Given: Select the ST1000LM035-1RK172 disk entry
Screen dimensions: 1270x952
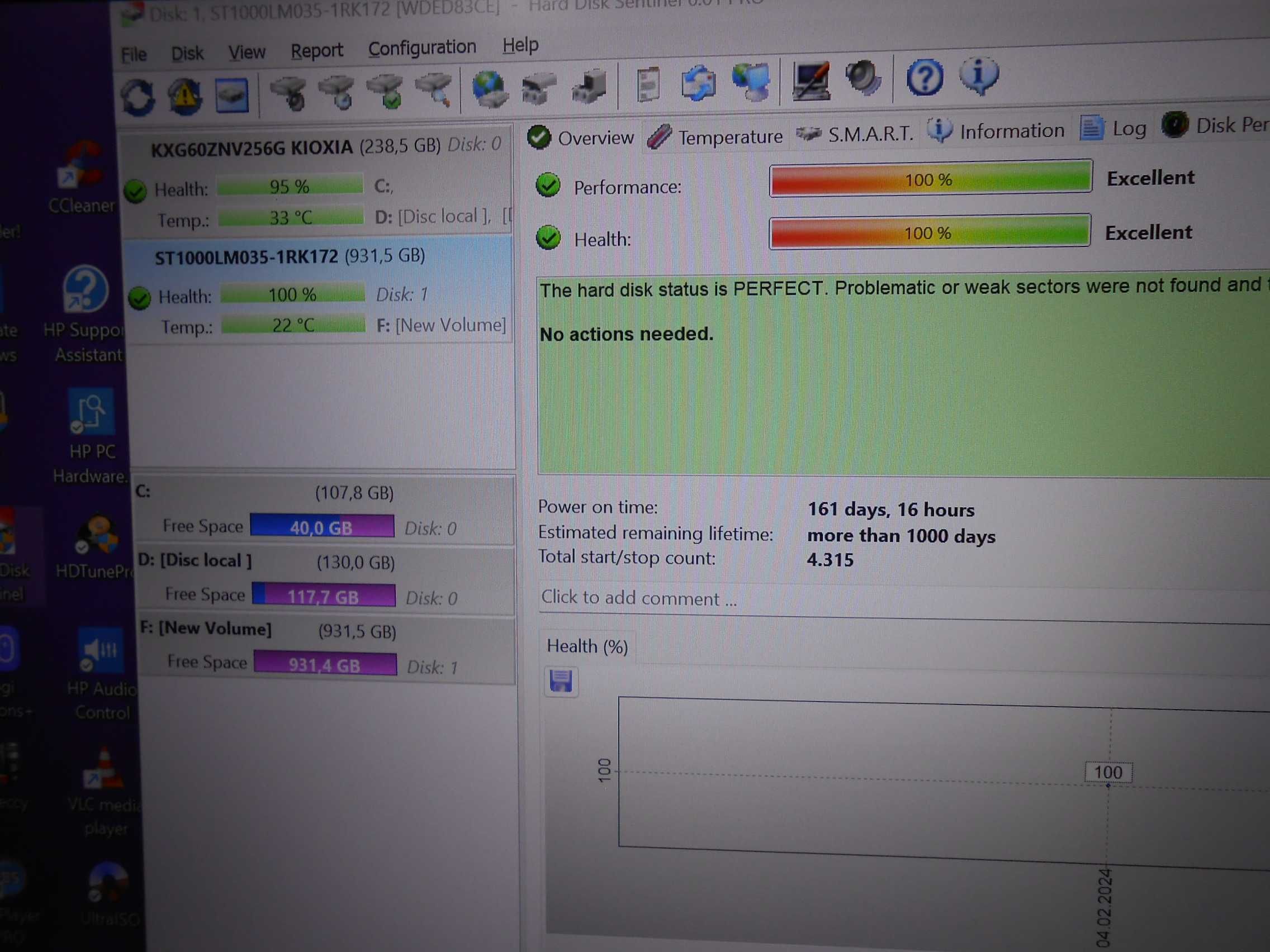Looking at the screenshot, I should click(x=319, y=291).
